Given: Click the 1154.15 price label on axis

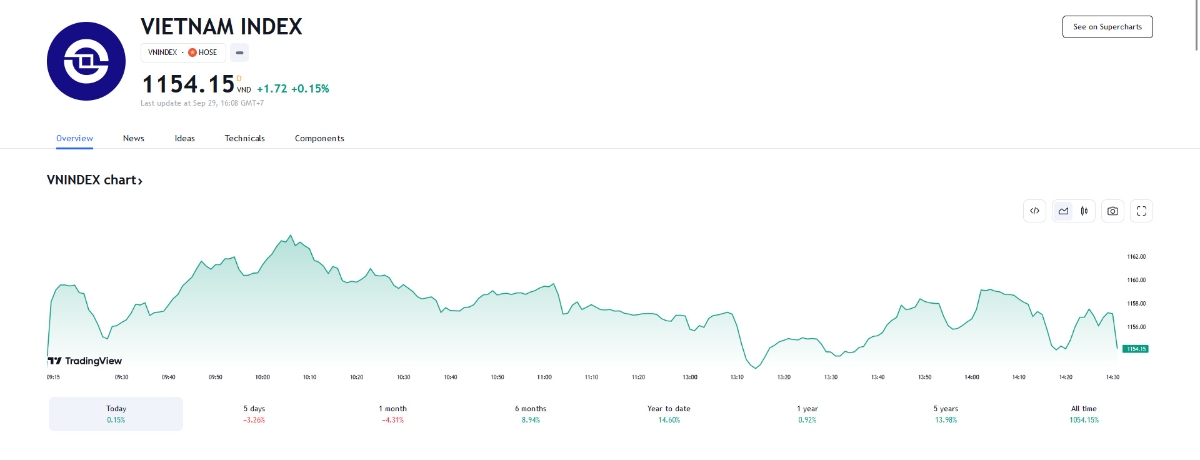Looking at the screenshot, I should pos(1135,348).
